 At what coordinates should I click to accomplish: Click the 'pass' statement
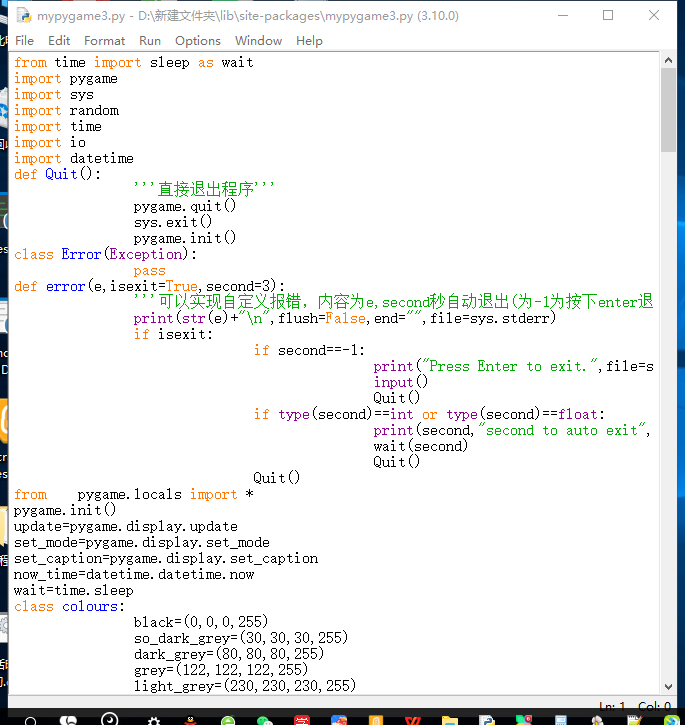(x=149, y=270)
